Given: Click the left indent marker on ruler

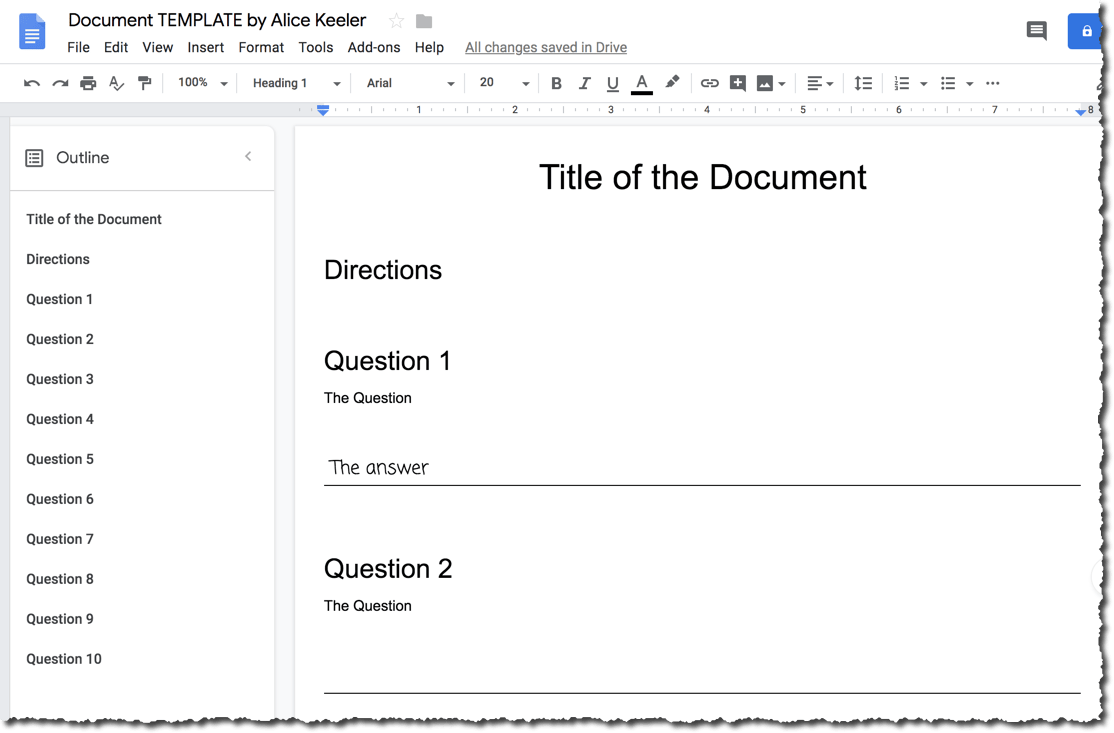Looking at the screenshot, I should tap(323, 110).
